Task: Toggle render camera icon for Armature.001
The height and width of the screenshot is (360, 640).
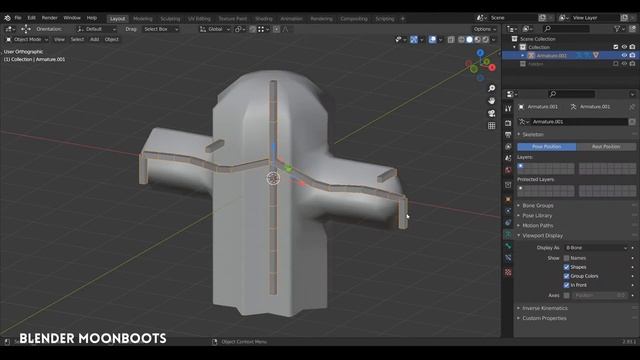Action: [x=632, y=55]
